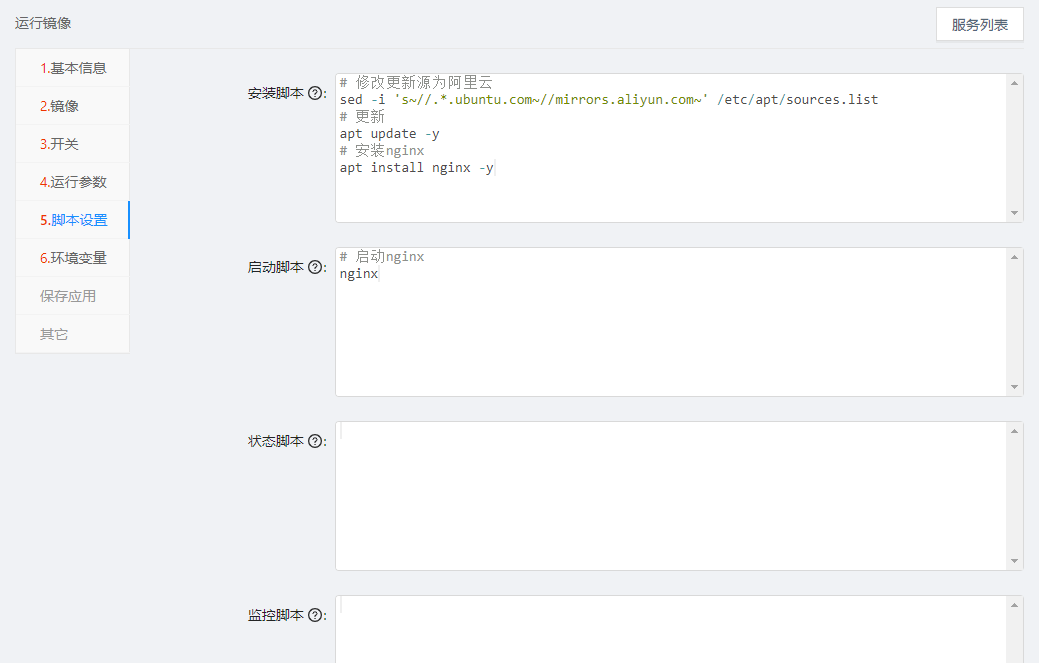Click 保存应用 in the sidebar
This screenshot has width=1039, height=663.
pyautogui.click(x=68, y=296)
